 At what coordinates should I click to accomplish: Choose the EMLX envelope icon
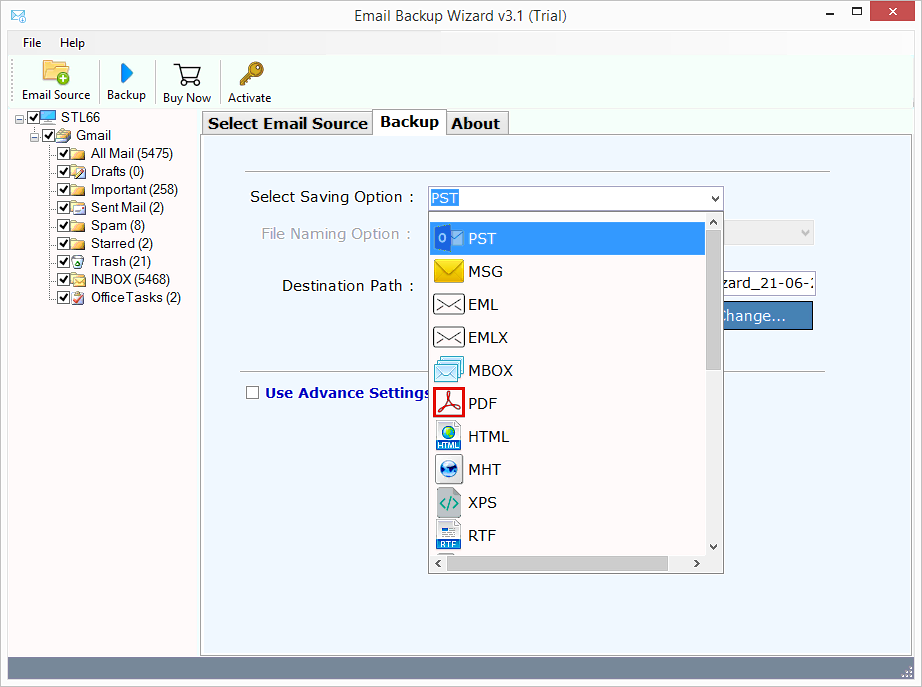click(x=449, y=337)
